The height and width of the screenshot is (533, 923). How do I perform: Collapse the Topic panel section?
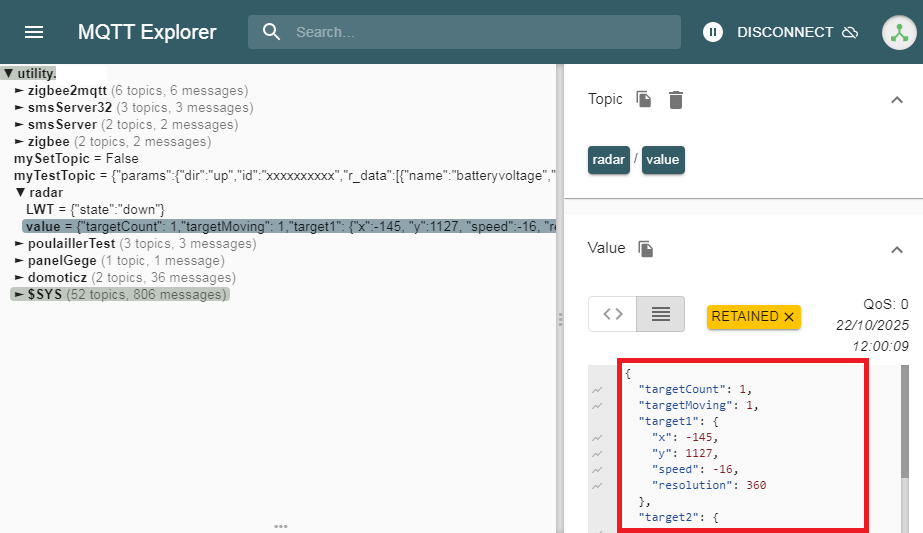[896, 99]
